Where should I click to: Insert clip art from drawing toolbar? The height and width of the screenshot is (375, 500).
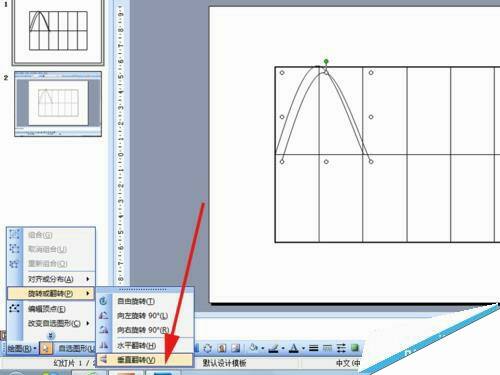pos(222,348)
